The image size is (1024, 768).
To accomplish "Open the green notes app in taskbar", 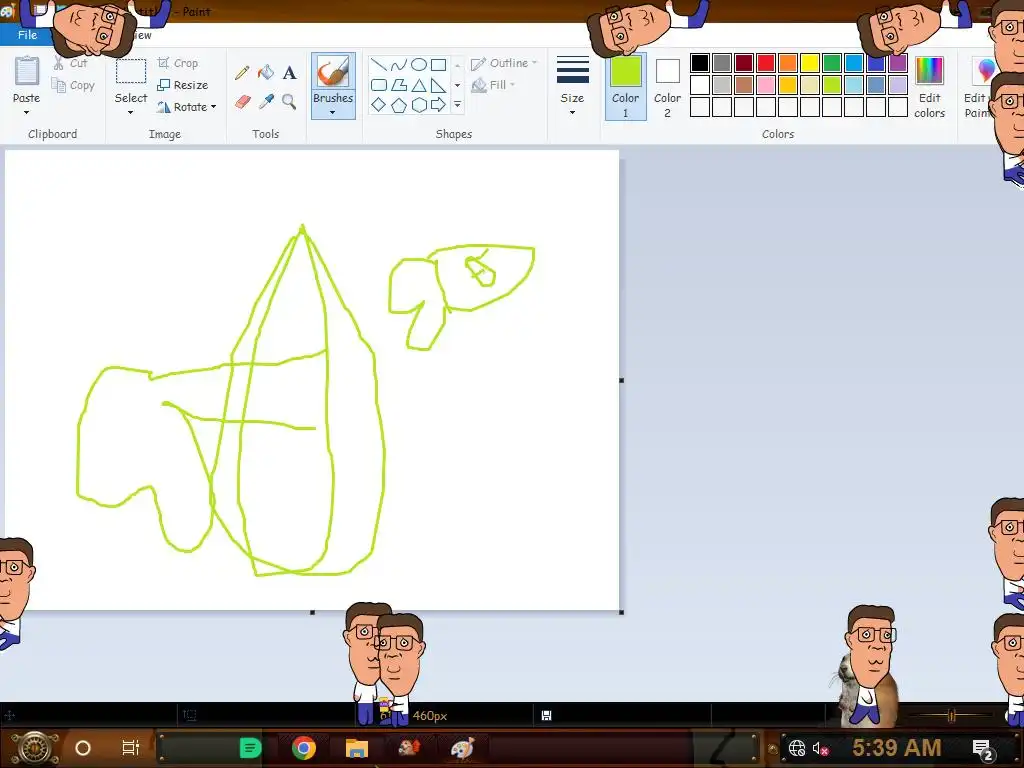I will [x=250, y=748].
